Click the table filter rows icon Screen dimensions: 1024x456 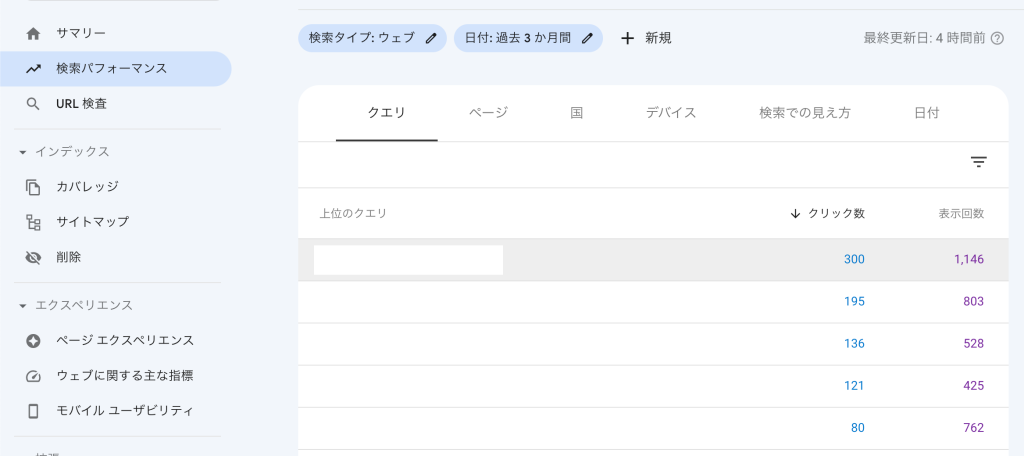coord(978,162)
